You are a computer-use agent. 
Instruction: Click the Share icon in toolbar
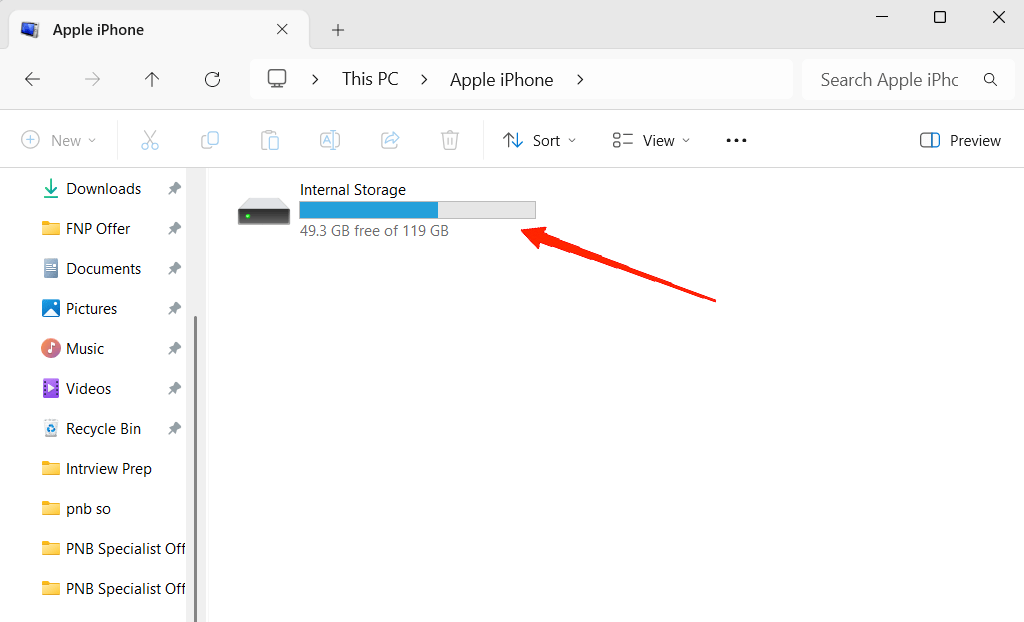pyautogui.click(x=390, y=140)
